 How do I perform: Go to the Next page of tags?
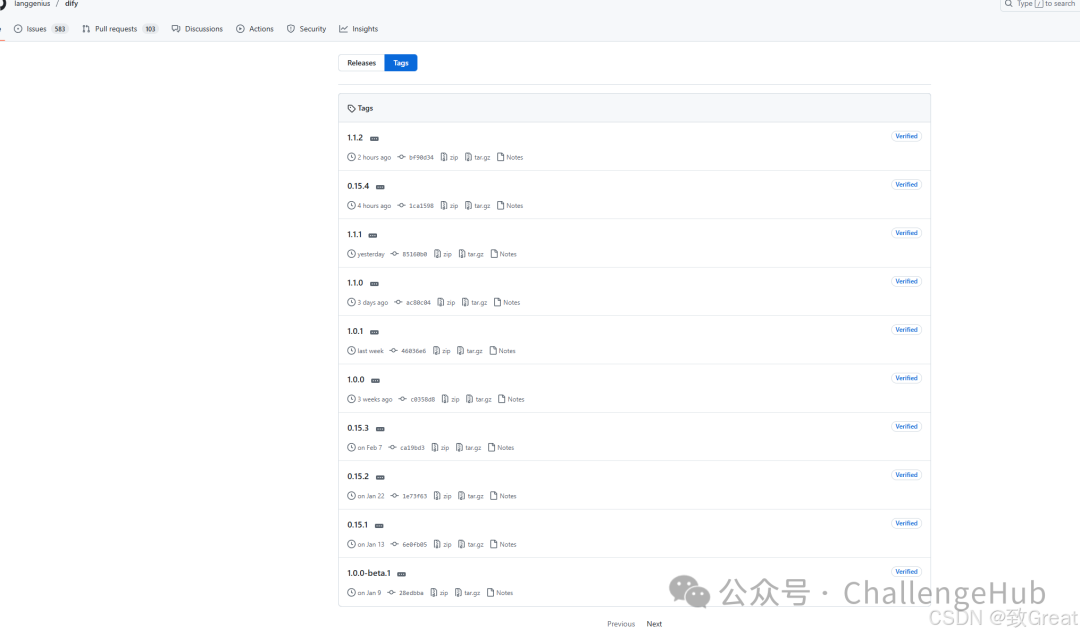point(654,623)
